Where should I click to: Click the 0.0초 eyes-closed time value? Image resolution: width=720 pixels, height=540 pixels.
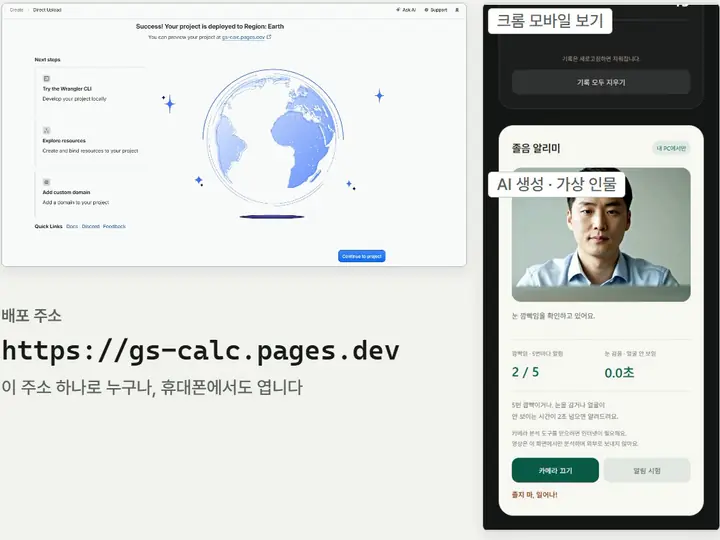click(x=619, y=372)
